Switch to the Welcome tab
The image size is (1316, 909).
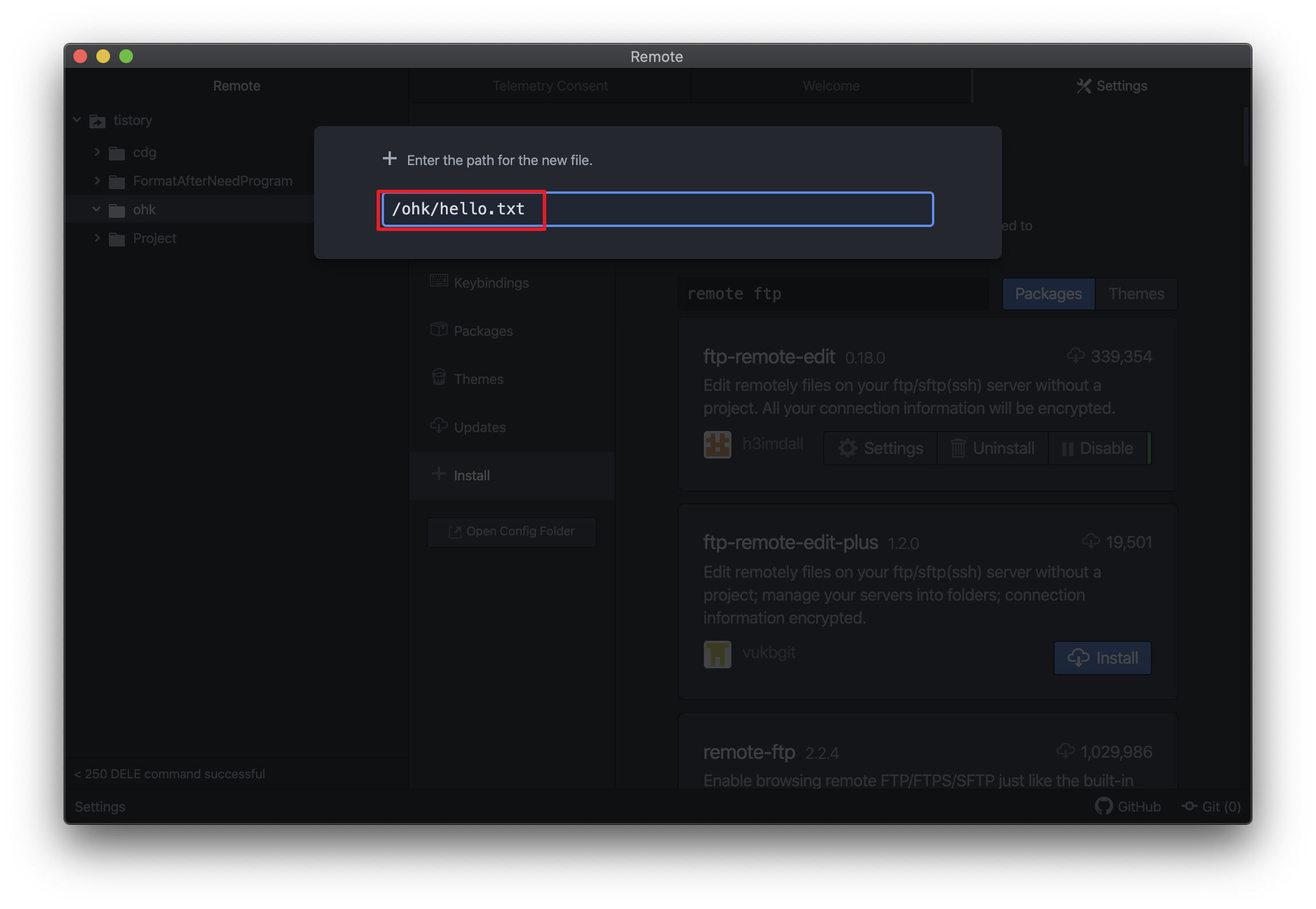click(x=831, y=86)
